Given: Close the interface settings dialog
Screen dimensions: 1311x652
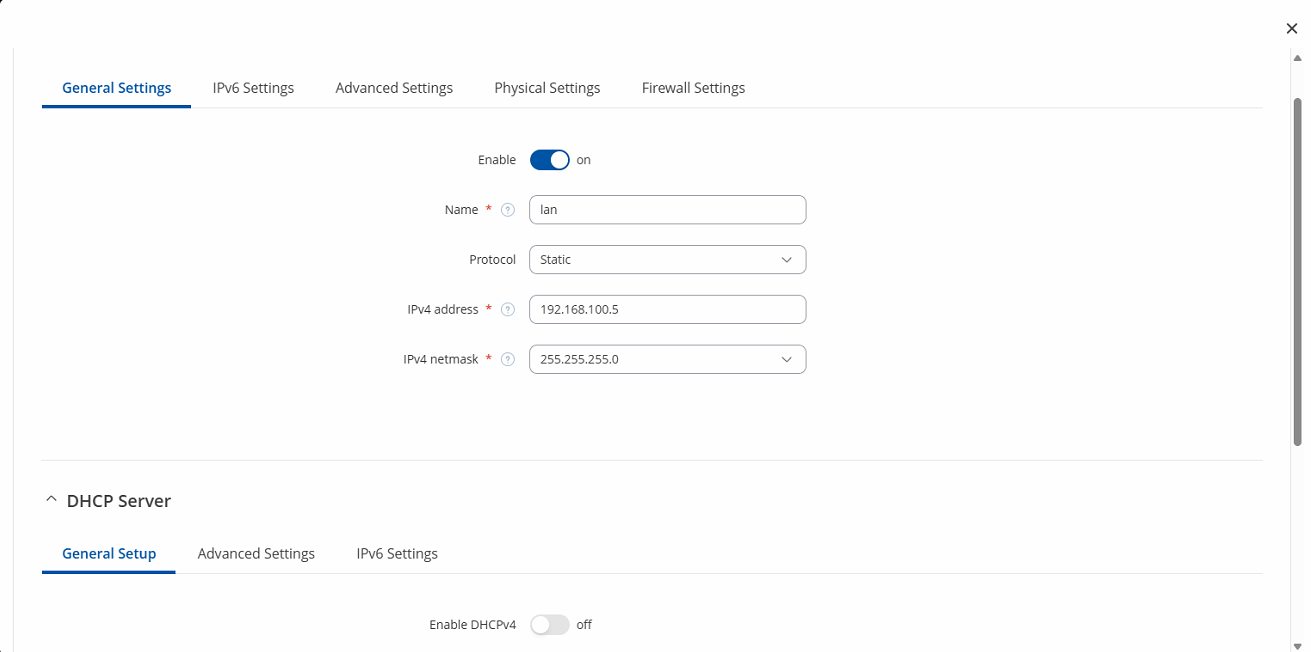Looking at the screenshot, I should pos(1291,28).
